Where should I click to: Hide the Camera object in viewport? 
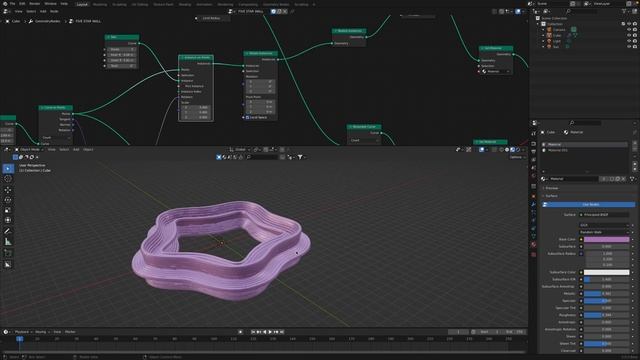(x=629, y=30)
